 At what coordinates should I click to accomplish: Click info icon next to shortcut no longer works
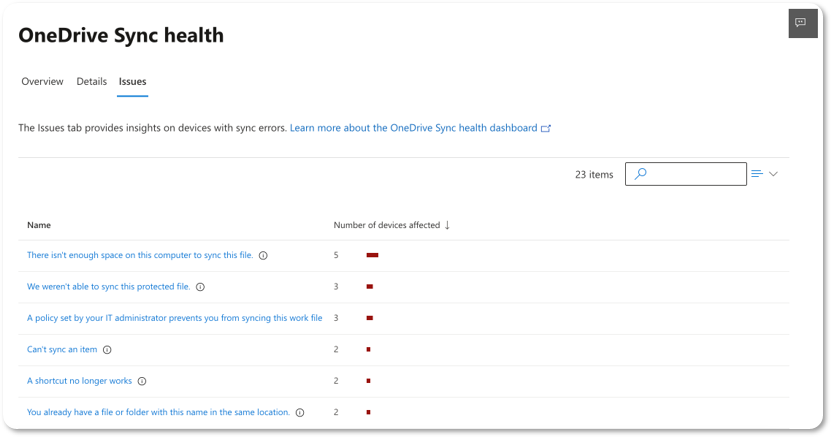142,381
